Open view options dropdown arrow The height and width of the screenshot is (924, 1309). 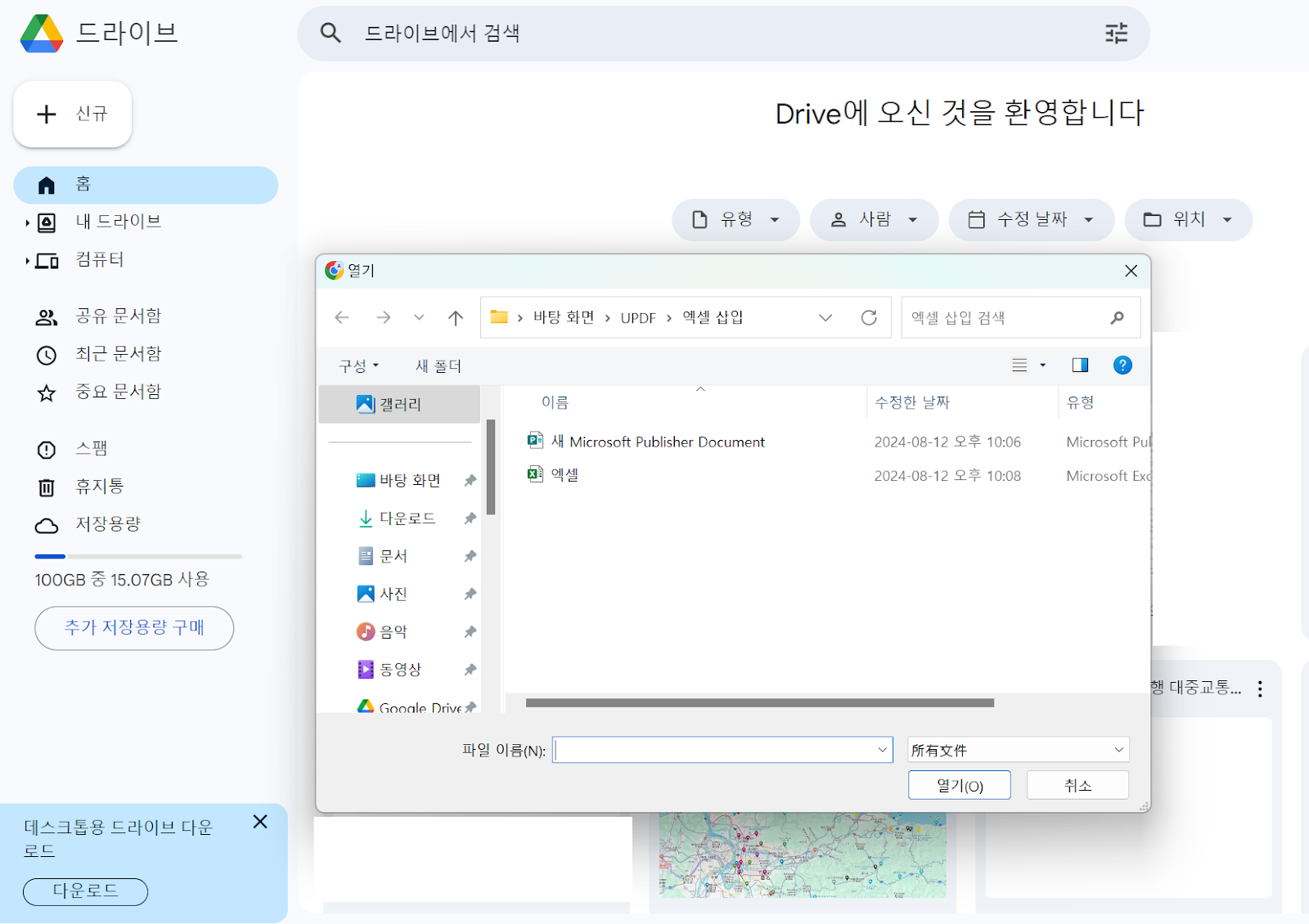1042,366
